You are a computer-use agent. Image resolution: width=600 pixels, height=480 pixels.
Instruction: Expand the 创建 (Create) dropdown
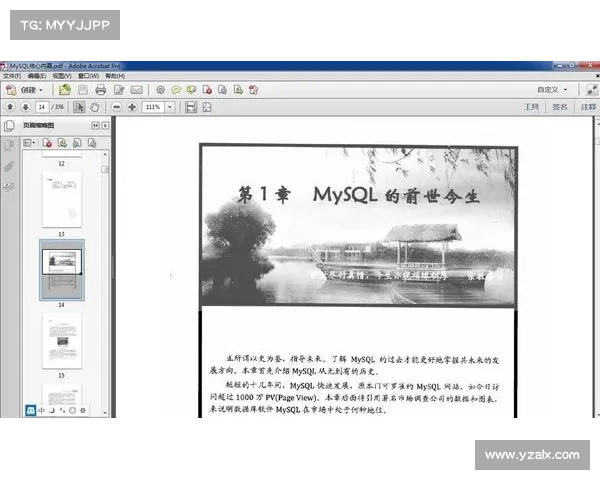[x=29, y=90]
